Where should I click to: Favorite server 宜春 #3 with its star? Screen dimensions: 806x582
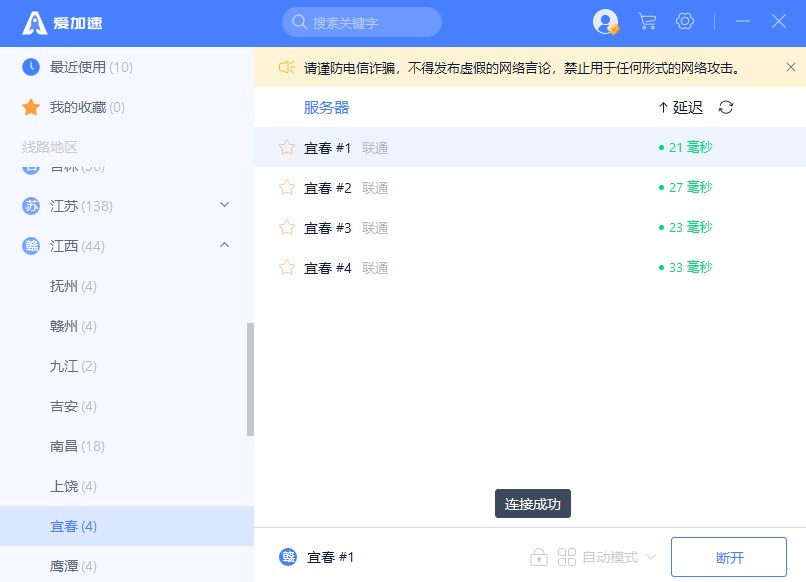click(287, 227)
